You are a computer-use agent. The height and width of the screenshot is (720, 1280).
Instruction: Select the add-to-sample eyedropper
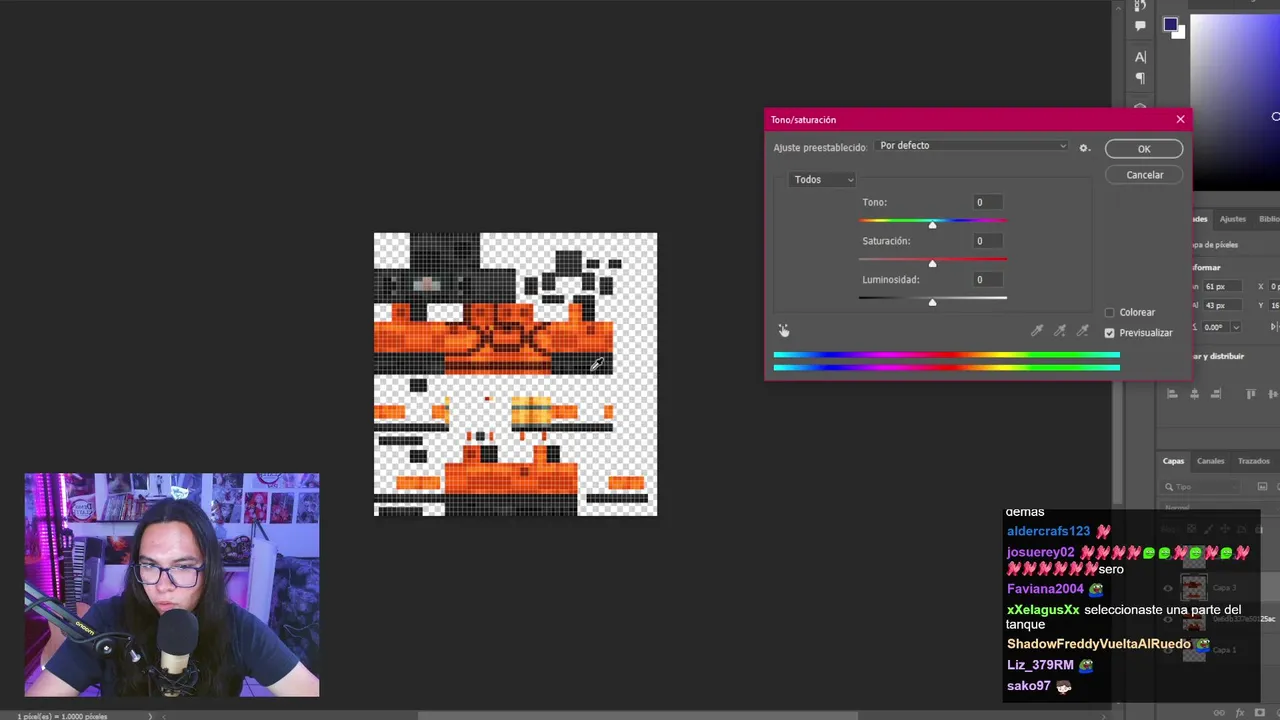click(x=1060, y=330)
